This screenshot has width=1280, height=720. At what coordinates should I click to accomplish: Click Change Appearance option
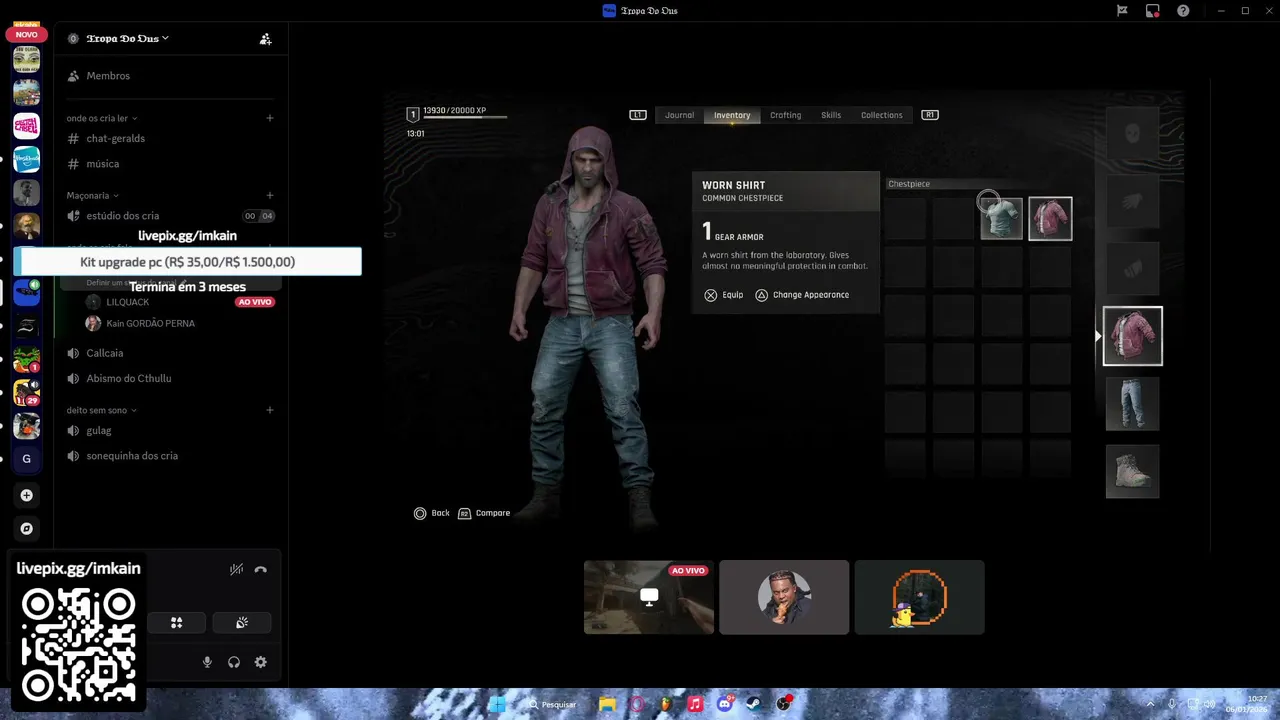pyautogui.click(x=802, y=295)
